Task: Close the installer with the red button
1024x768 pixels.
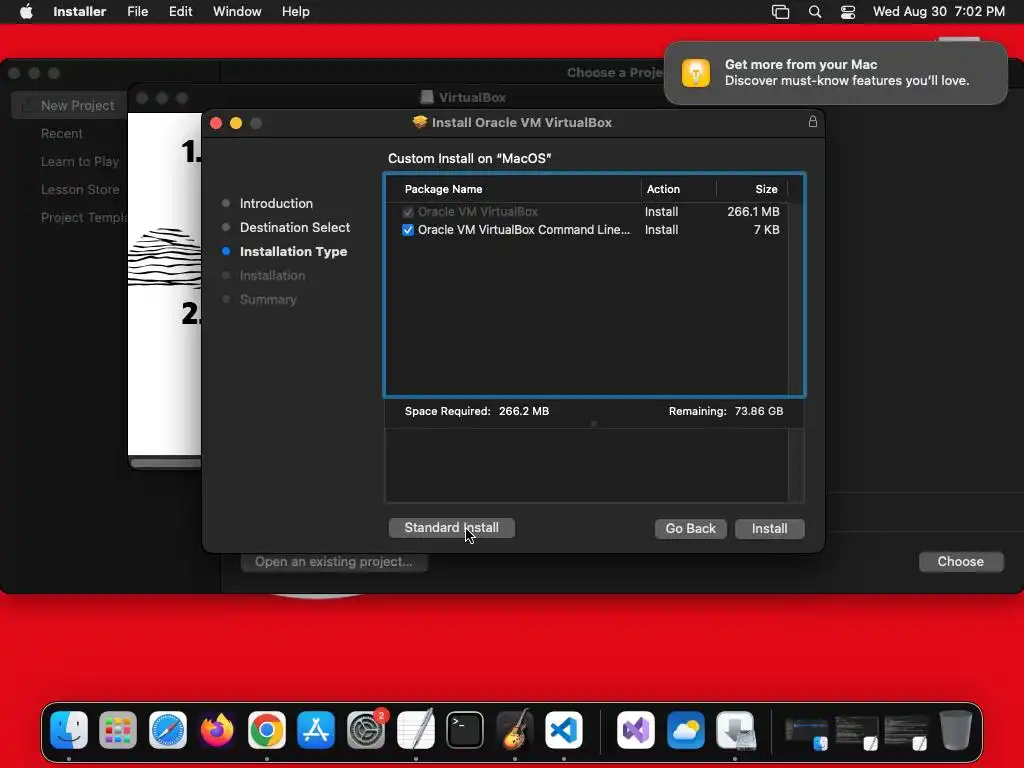Action: click(216, 123)
